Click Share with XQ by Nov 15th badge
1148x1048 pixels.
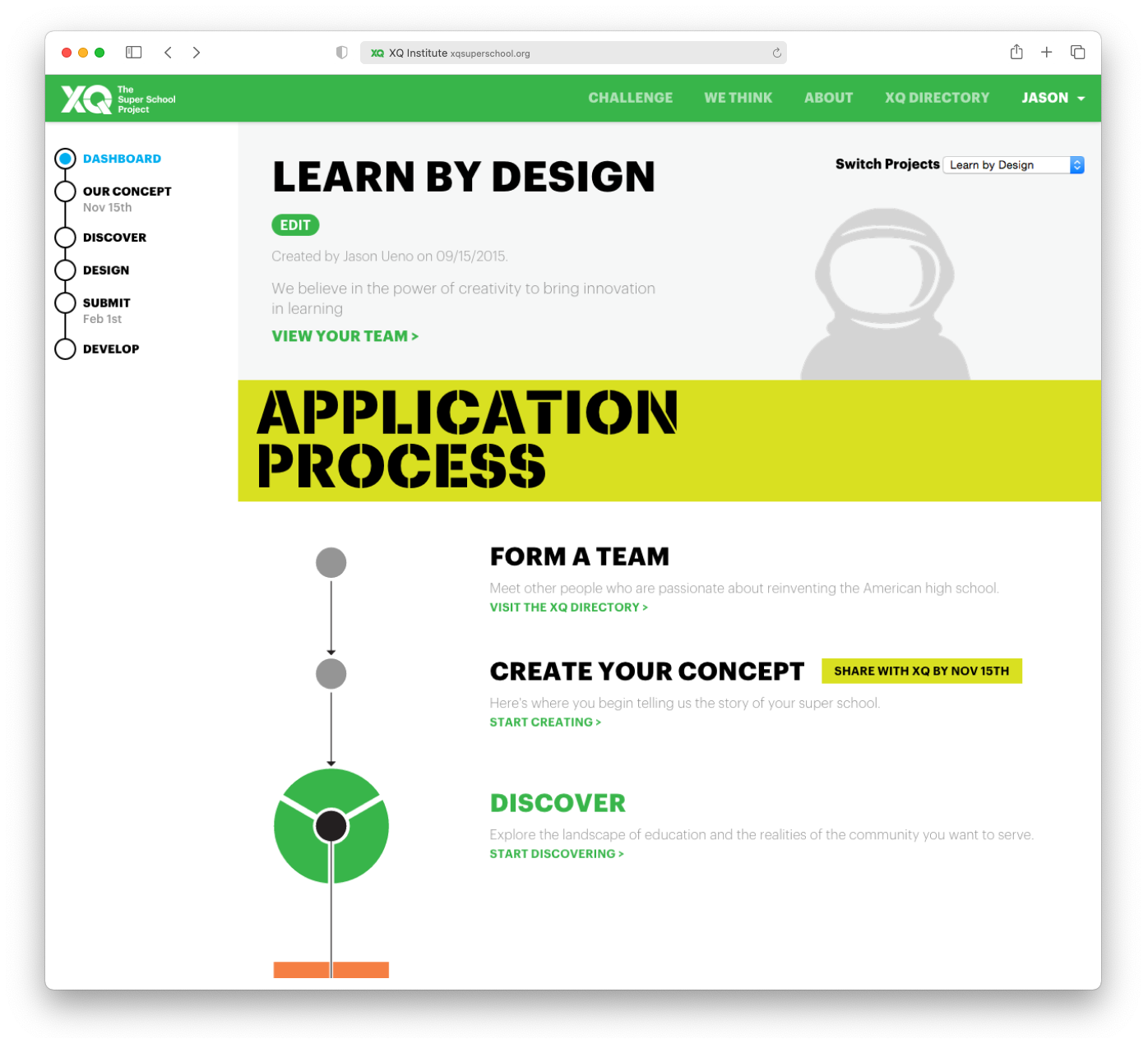pyautogui.click(x=921, y=671)
